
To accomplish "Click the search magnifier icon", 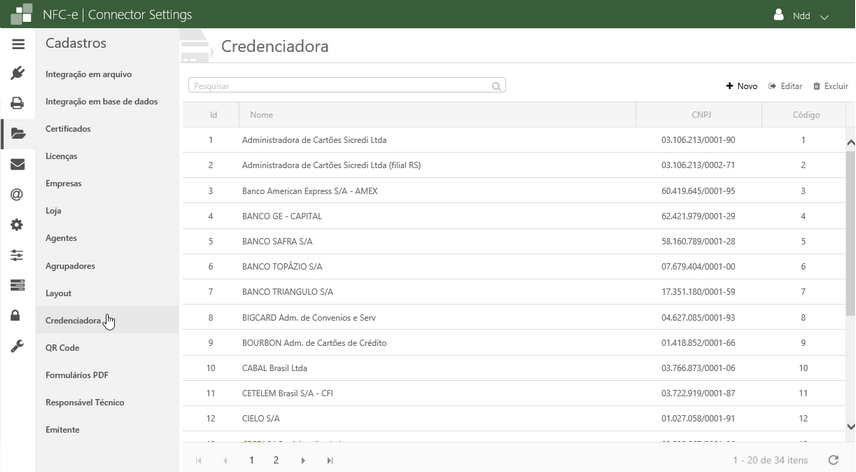I will 496,86.
